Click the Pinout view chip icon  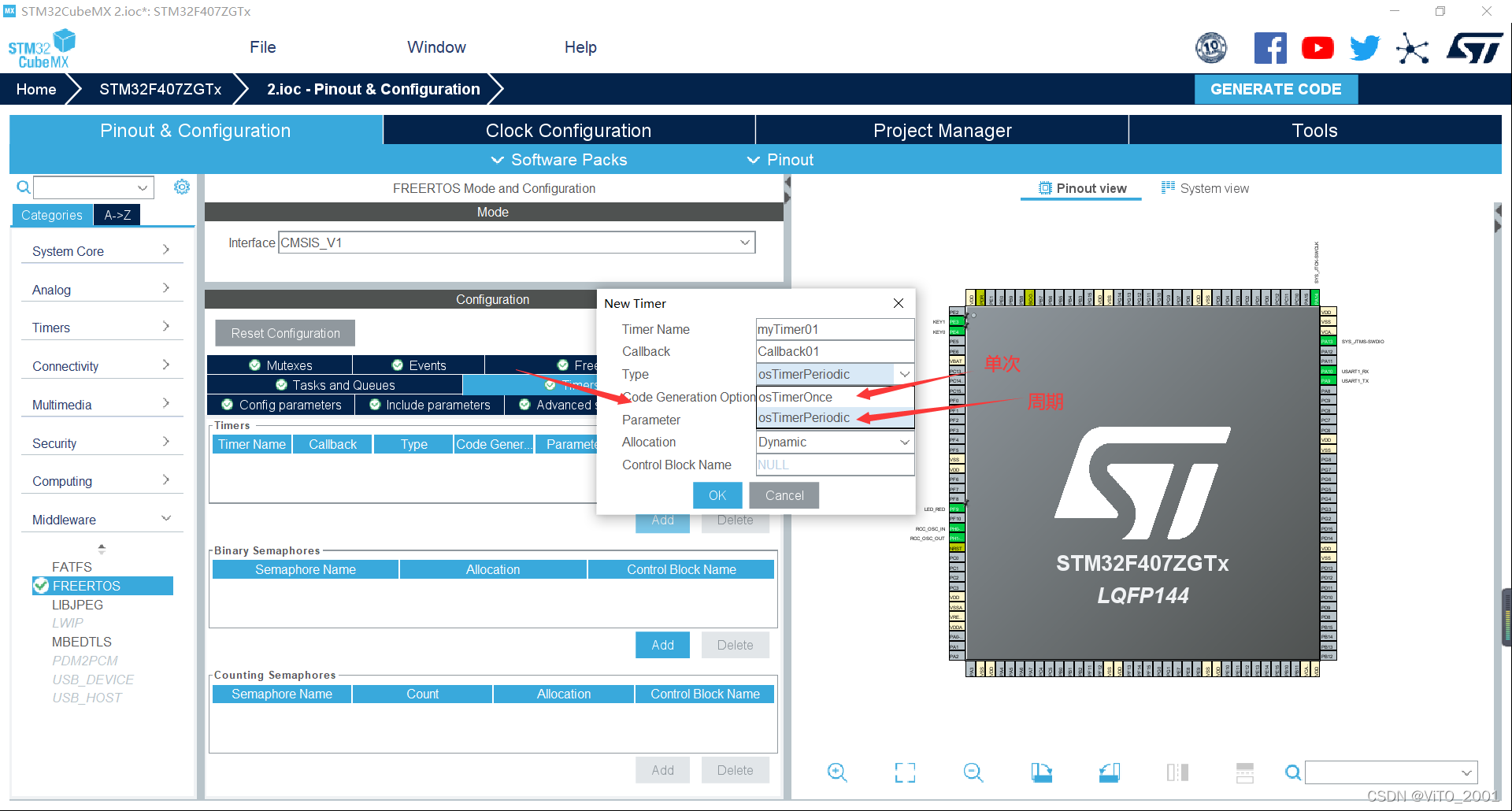(x=1045, y=188)
